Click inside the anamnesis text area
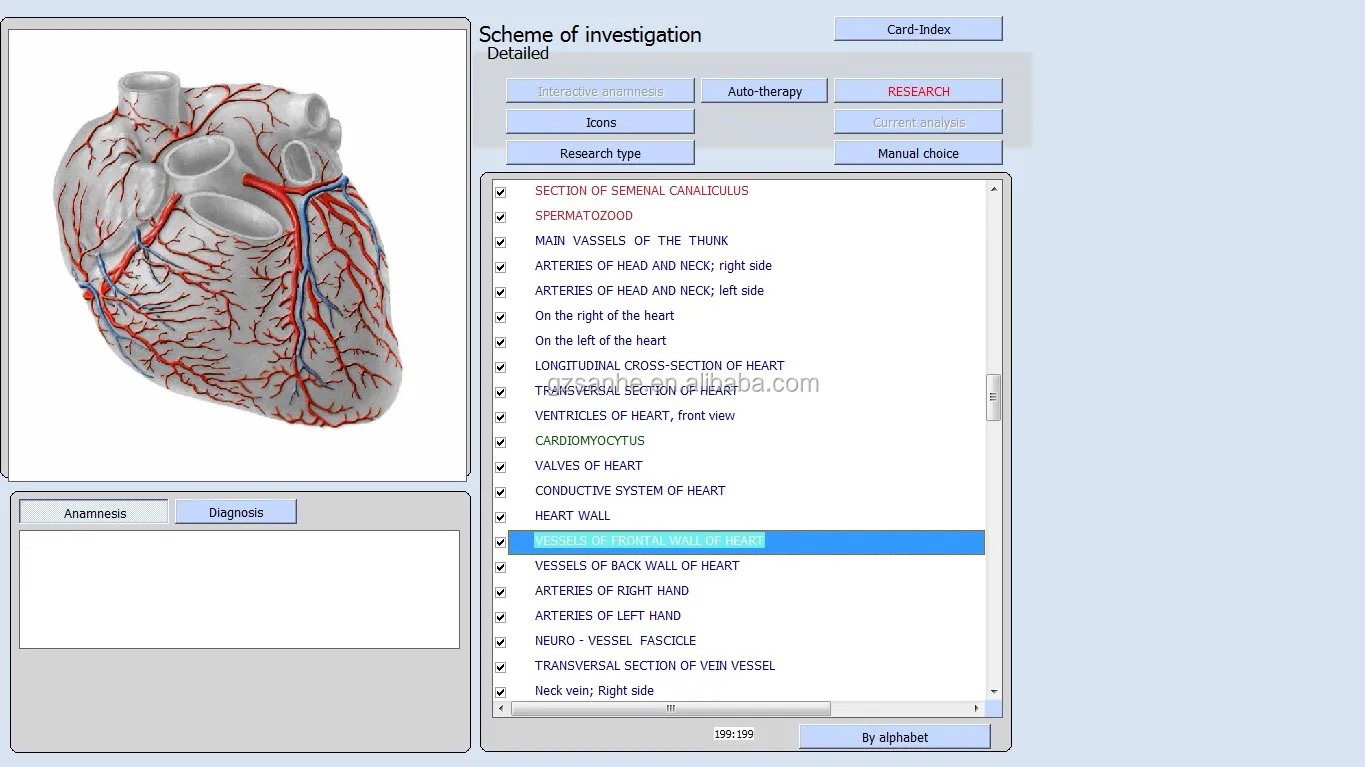The width and height of the screenshot is (1365, 767). point(239,589)
